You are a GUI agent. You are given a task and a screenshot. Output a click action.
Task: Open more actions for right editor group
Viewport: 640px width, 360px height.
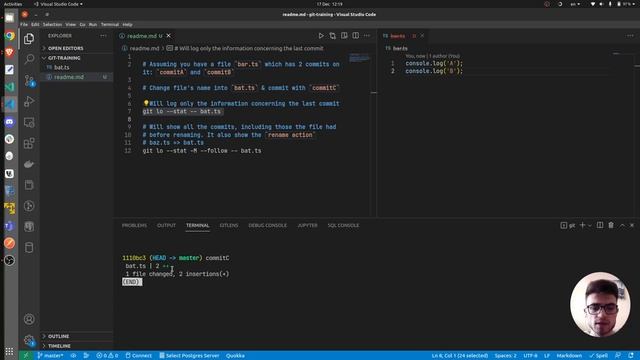(x=630, y=36)
